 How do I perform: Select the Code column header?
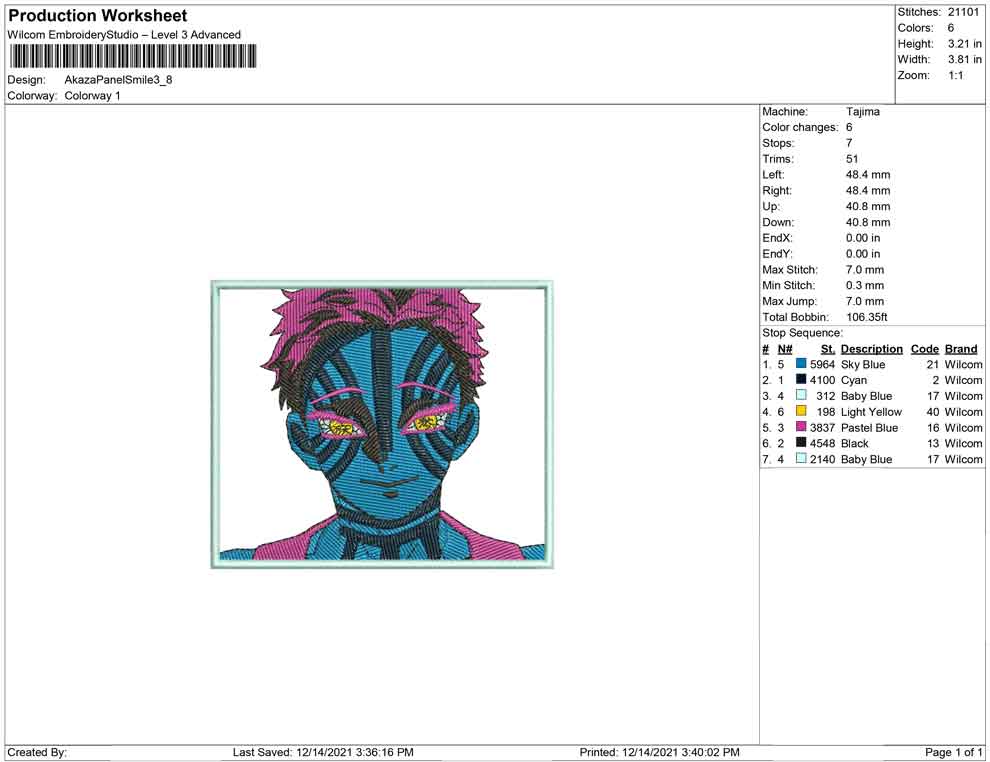(924, 348)
